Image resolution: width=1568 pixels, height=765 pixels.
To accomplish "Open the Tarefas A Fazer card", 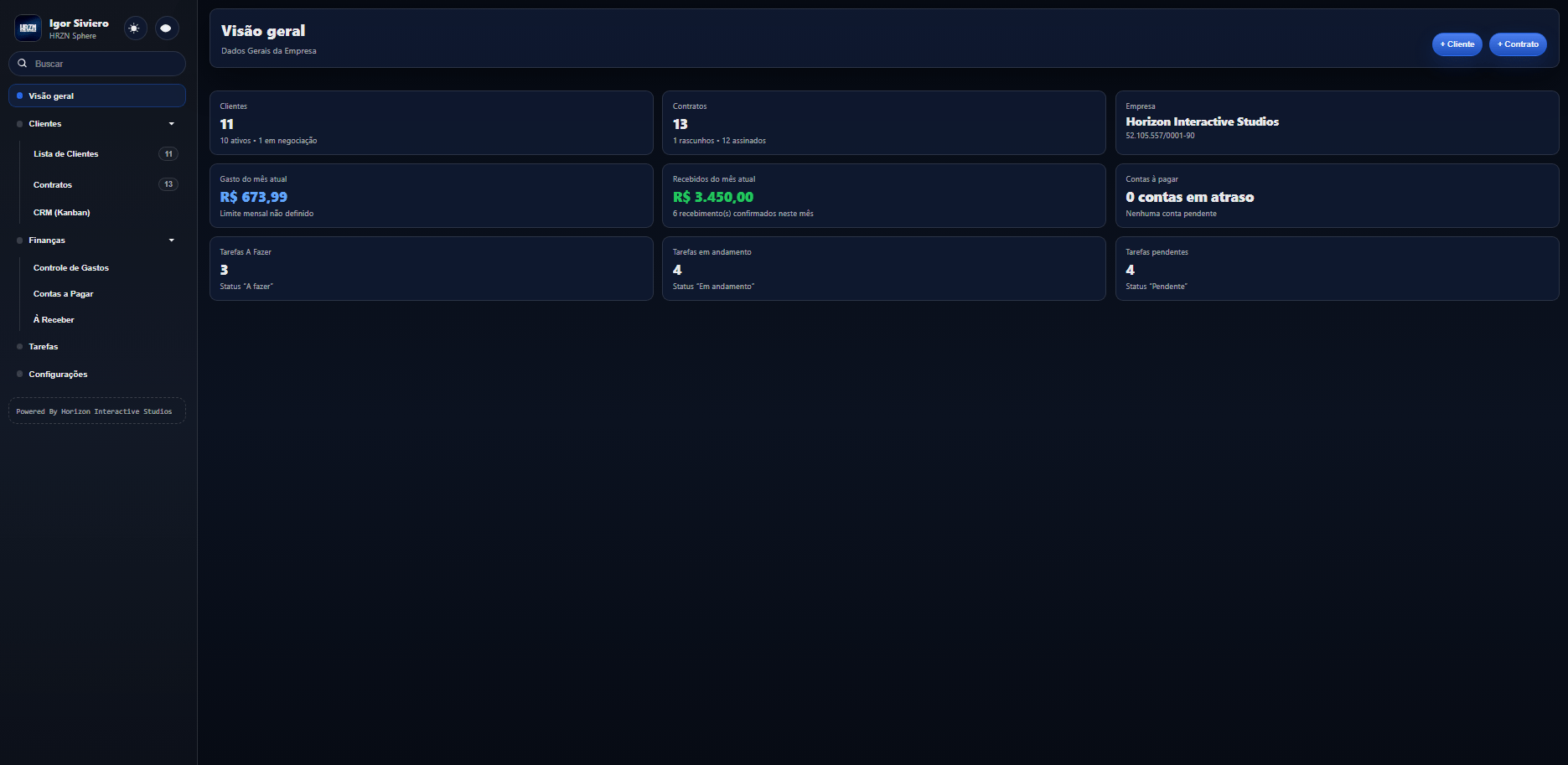I will pos(432,268).
